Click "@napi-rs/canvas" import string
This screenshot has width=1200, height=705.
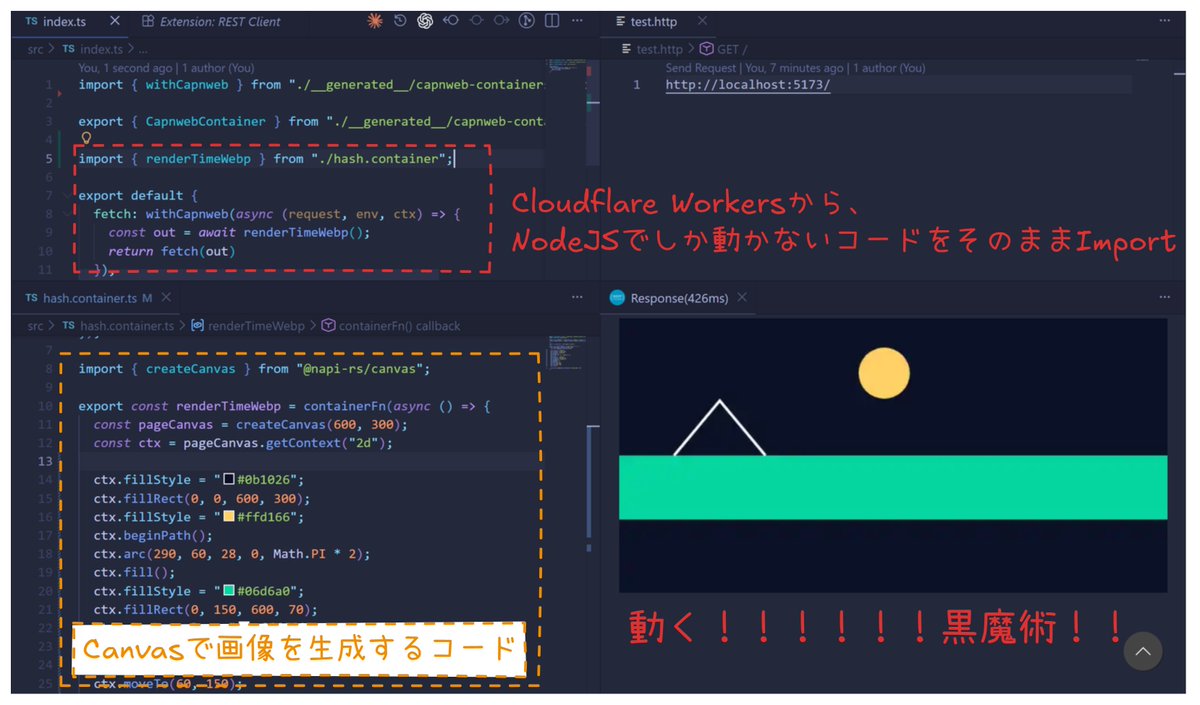tap(363, 369)
